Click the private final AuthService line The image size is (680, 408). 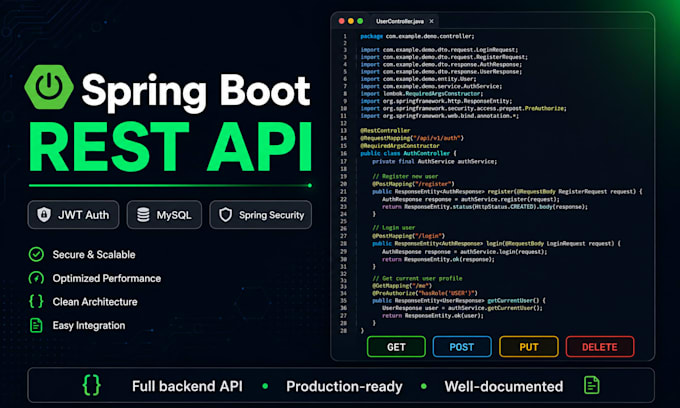435,161
